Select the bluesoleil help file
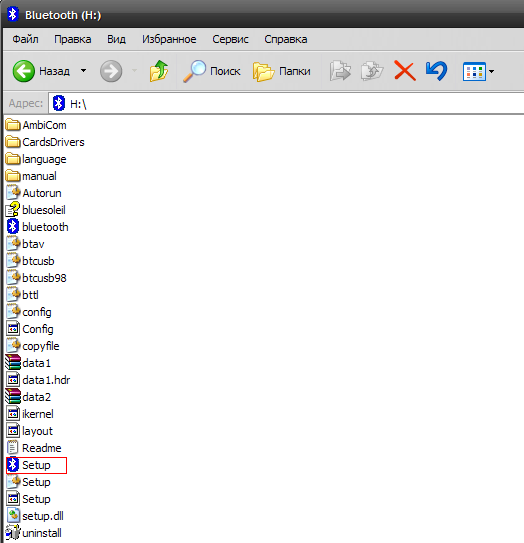 (x=36, y=210)
